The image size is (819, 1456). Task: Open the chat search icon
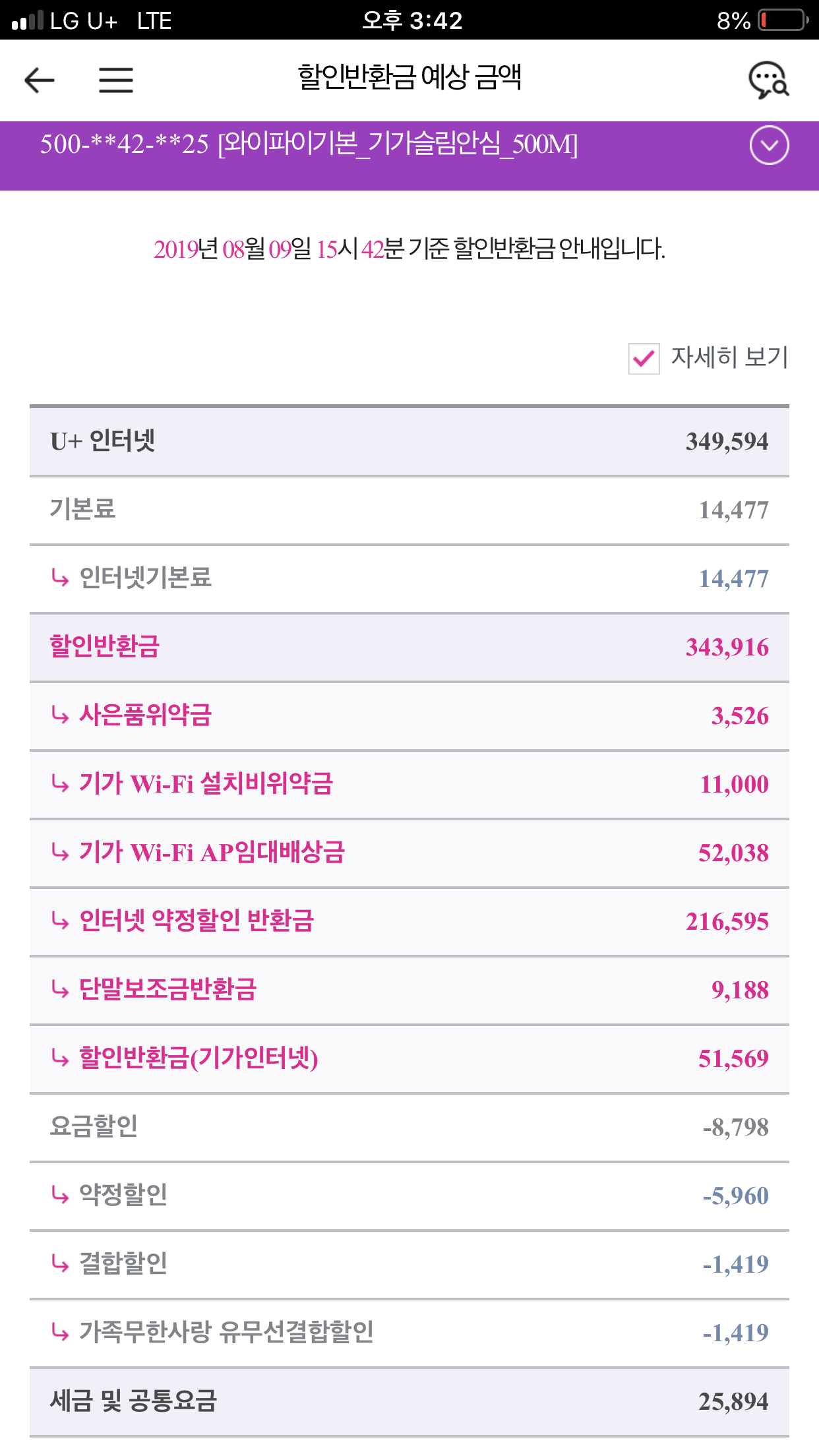768,80
